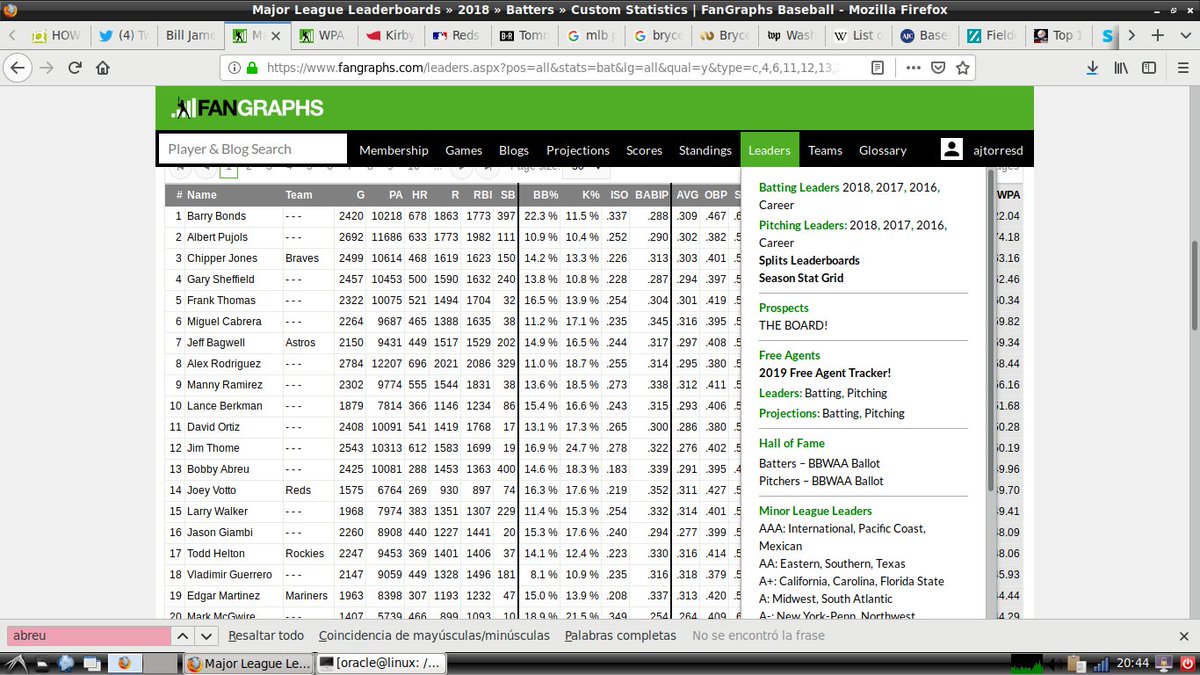Find the previous match in find bar
This screenshot has width=1200, height=675.
(182, 635)
